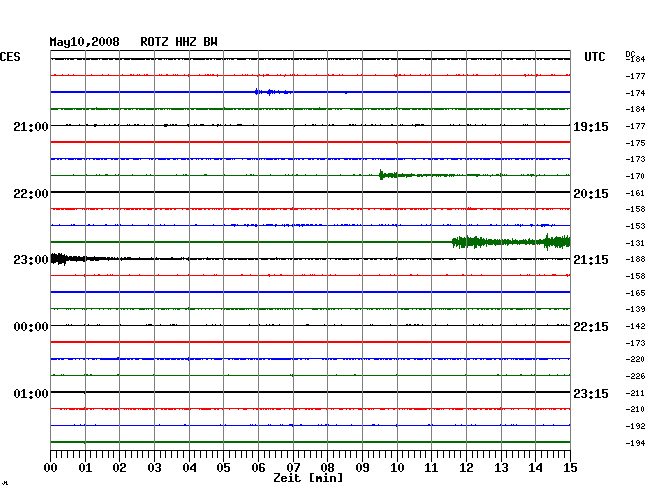Click minute axis tick label 15
This screenshot has height=494, width=650.
[570, 468]
